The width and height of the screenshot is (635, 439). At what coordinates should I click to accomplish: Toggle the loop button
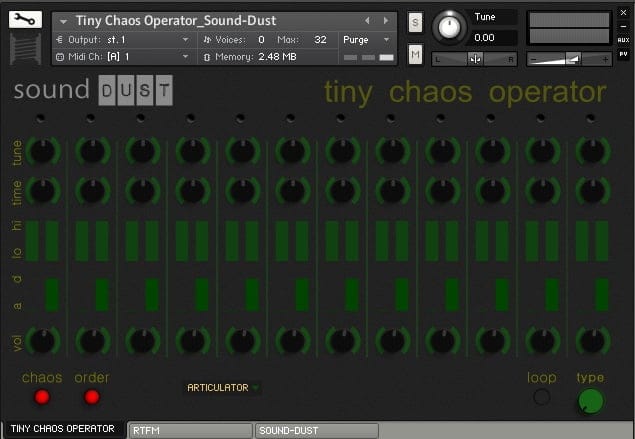[542, 397]
